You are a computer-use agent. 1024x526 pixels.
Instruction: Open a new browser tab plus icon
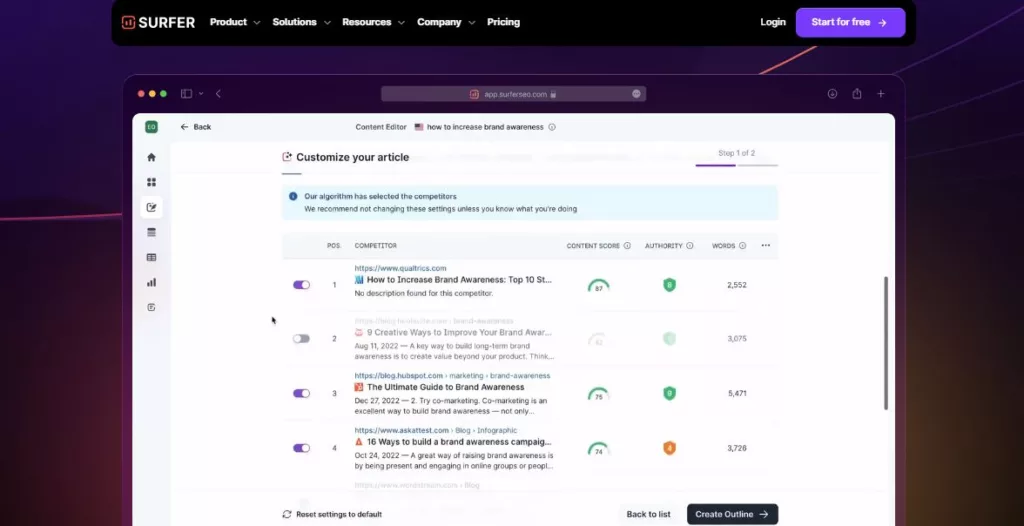(x=880, y=94)
